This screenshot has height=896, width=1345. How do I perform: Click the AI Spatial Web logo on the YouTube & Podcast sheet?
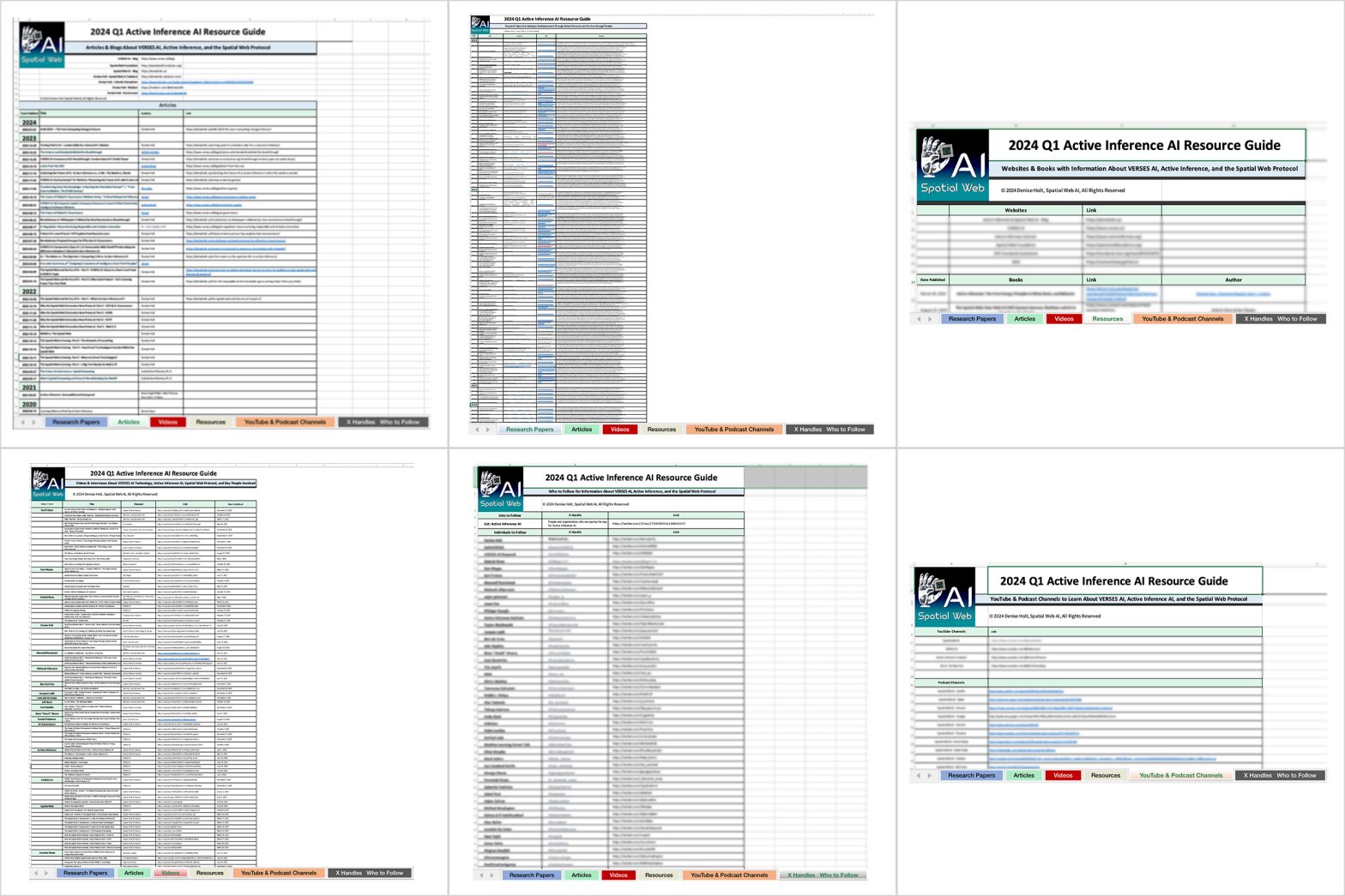point(945,595)
